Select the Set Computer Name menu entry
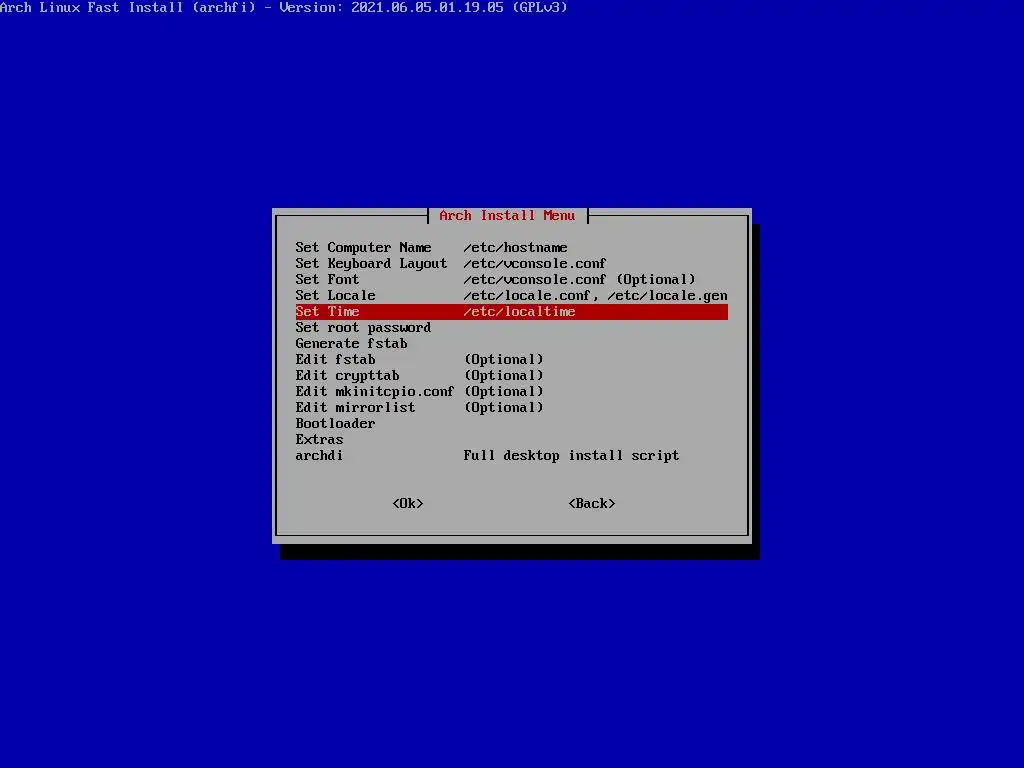The image size is (1024, 768). 511,248
